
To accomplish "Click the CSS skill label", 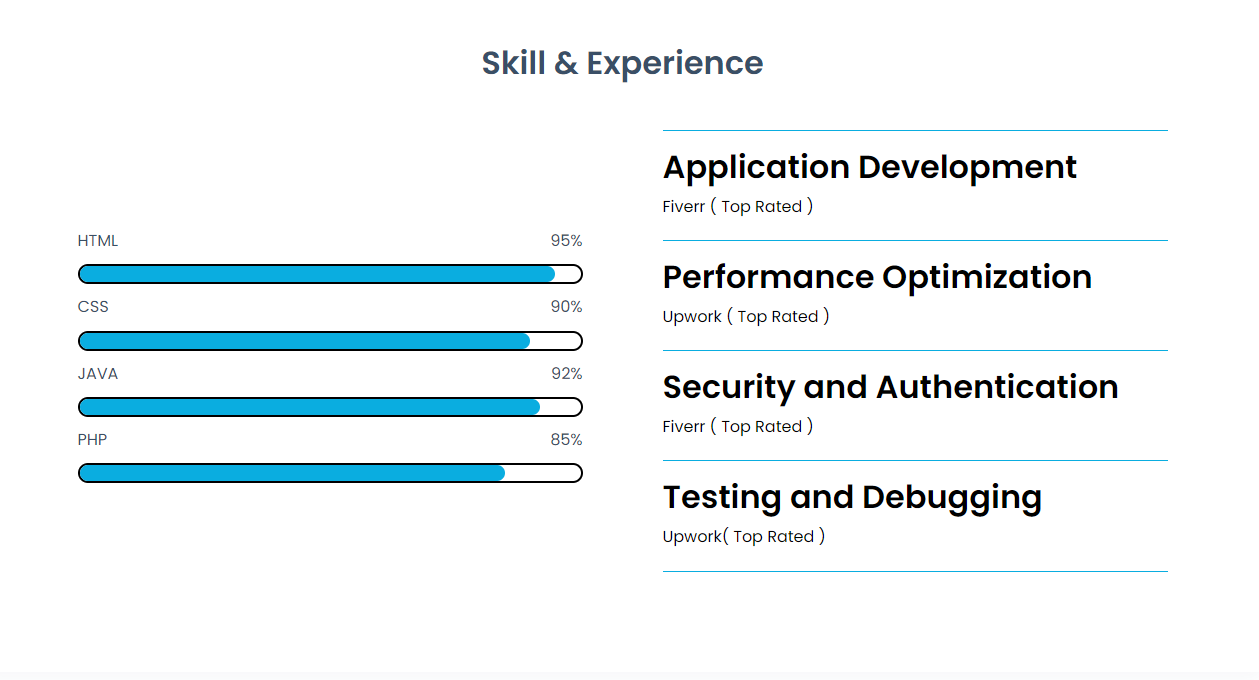I will [x=93, y=307].
